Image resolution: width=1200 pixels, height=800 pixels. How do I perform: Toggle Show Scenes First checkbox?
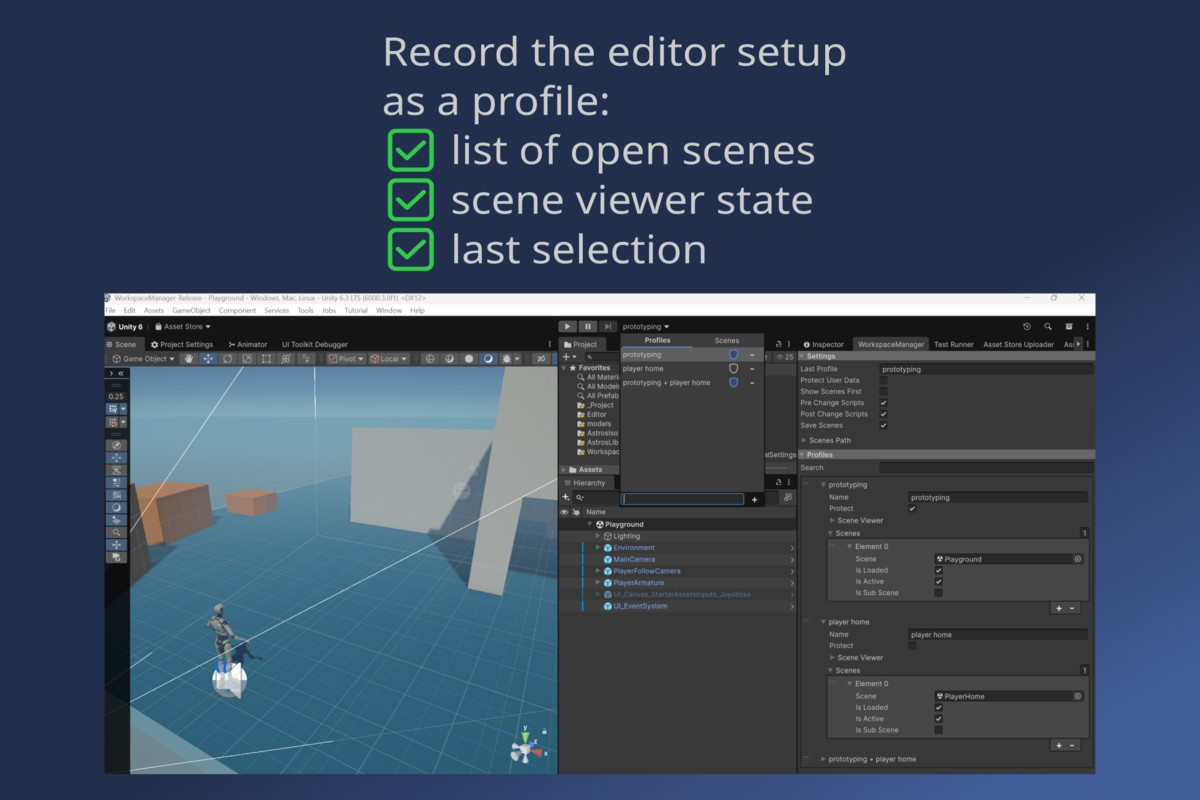point(883,391)
